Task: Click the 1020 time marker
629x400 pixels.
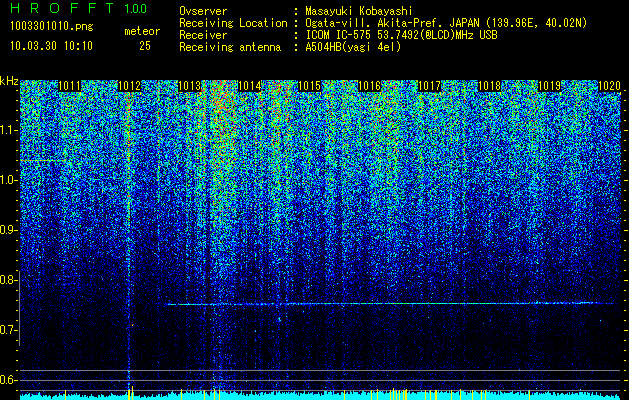Action: 610,86
